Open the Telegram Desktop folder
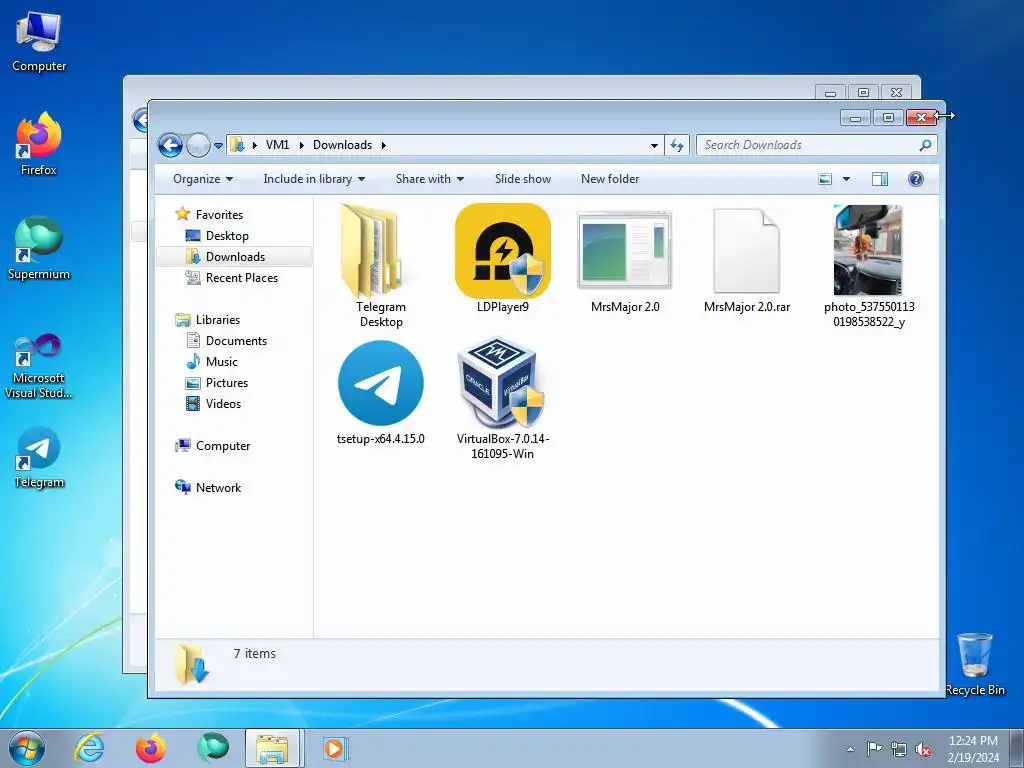 (381, 265)
